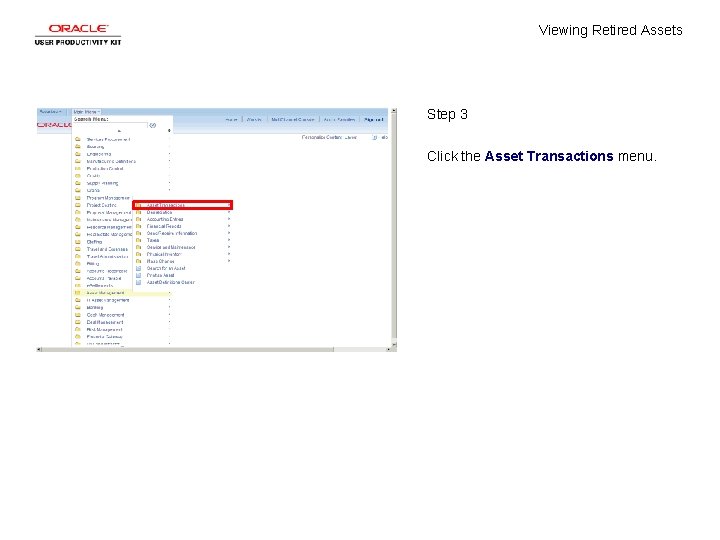Click the search go icon next to Search Menu field
This screenshot has width=720, height=540.
(x=153, y=125)
